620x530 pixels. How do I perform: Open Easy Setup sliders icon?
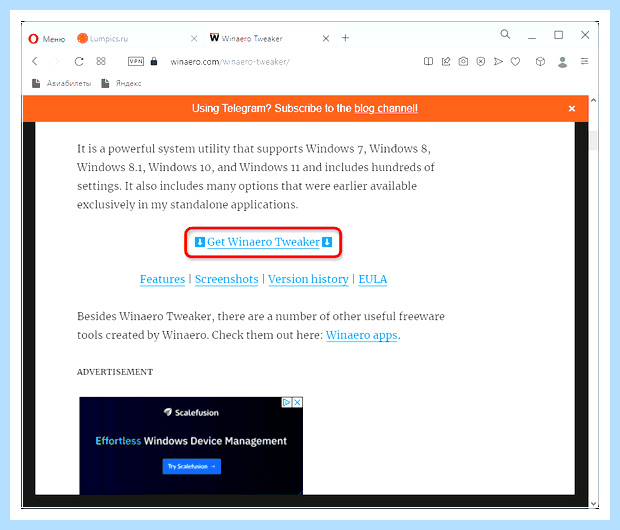pos(584,61)
